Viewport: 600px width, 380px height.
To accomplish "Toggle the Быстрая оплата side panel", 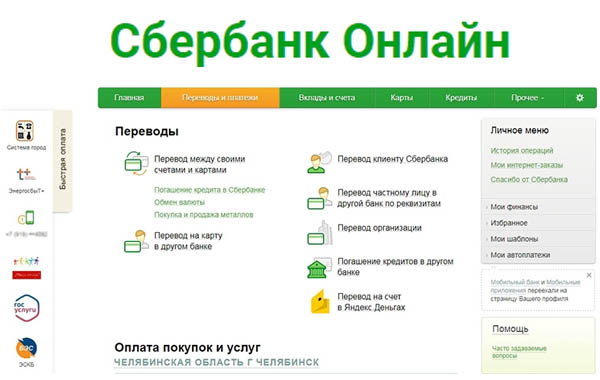I will [62, 160].
